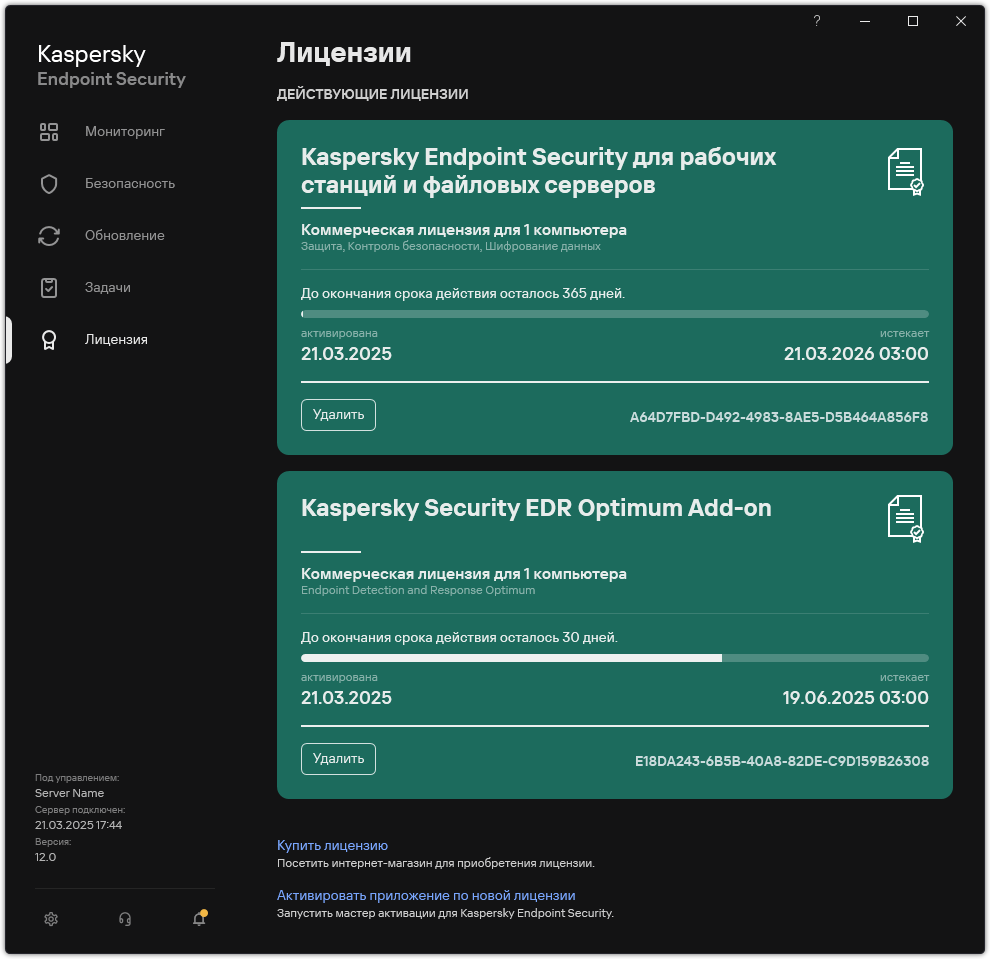Select license key A64D7FBD-D492-4983-8AE5-D5B464A856F8
The height and width of the screenshot is (959, 990).
[x=778, y=417]
